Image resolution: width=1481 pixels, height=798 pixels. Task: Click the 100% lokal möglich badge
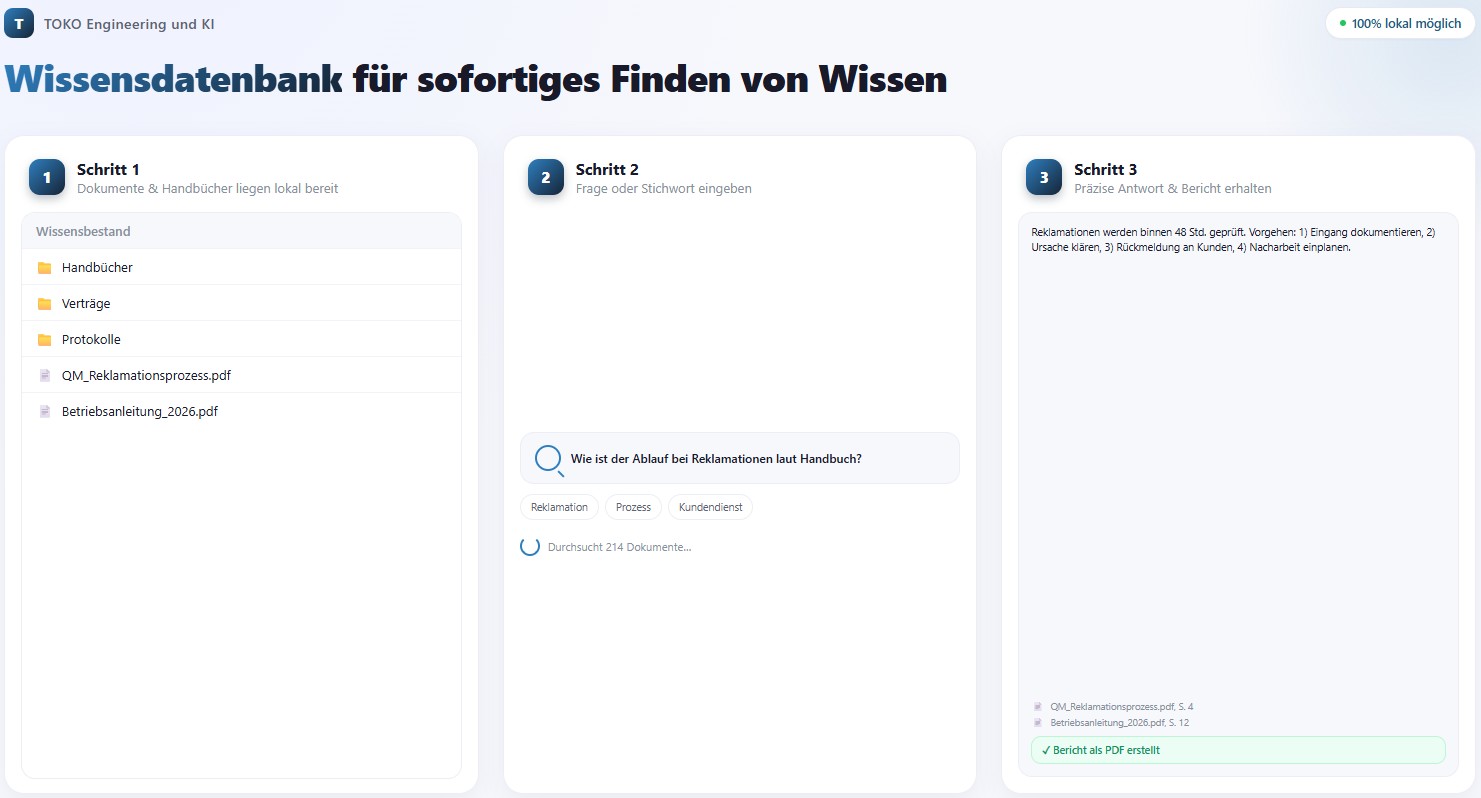(x=1399, y=23)
